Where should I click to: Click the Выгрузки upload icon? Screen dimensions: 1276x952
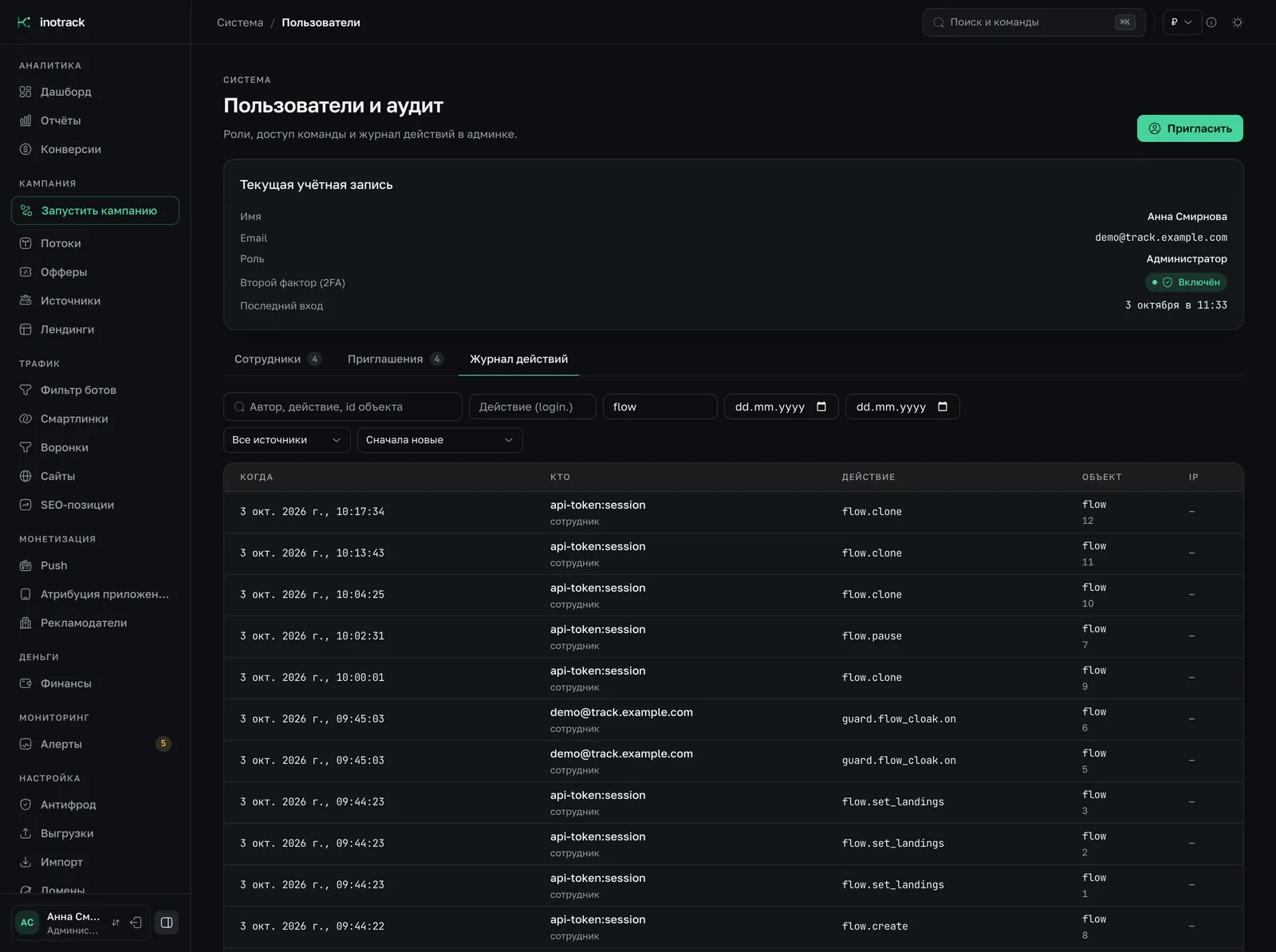(x=26, y=833)
